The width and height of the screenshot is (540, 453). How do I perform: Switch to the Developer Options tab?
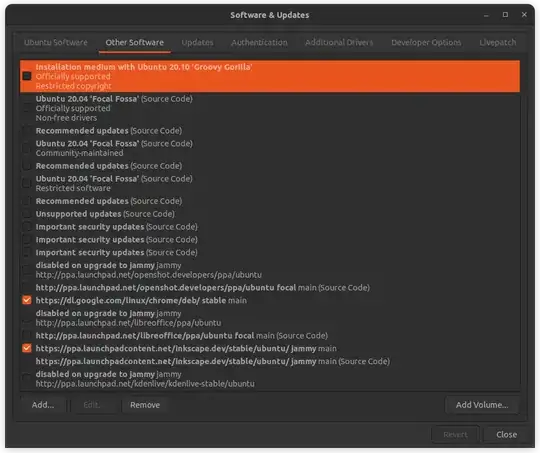pos(426,42)
